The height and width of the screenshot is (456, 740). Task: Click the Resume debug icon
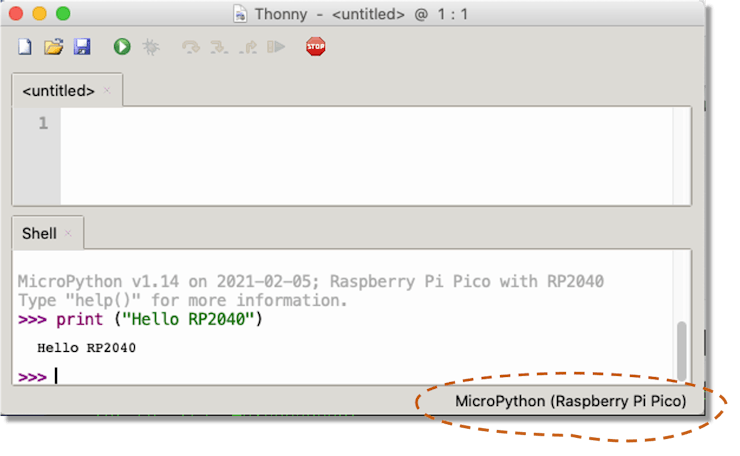click(276, 47)
